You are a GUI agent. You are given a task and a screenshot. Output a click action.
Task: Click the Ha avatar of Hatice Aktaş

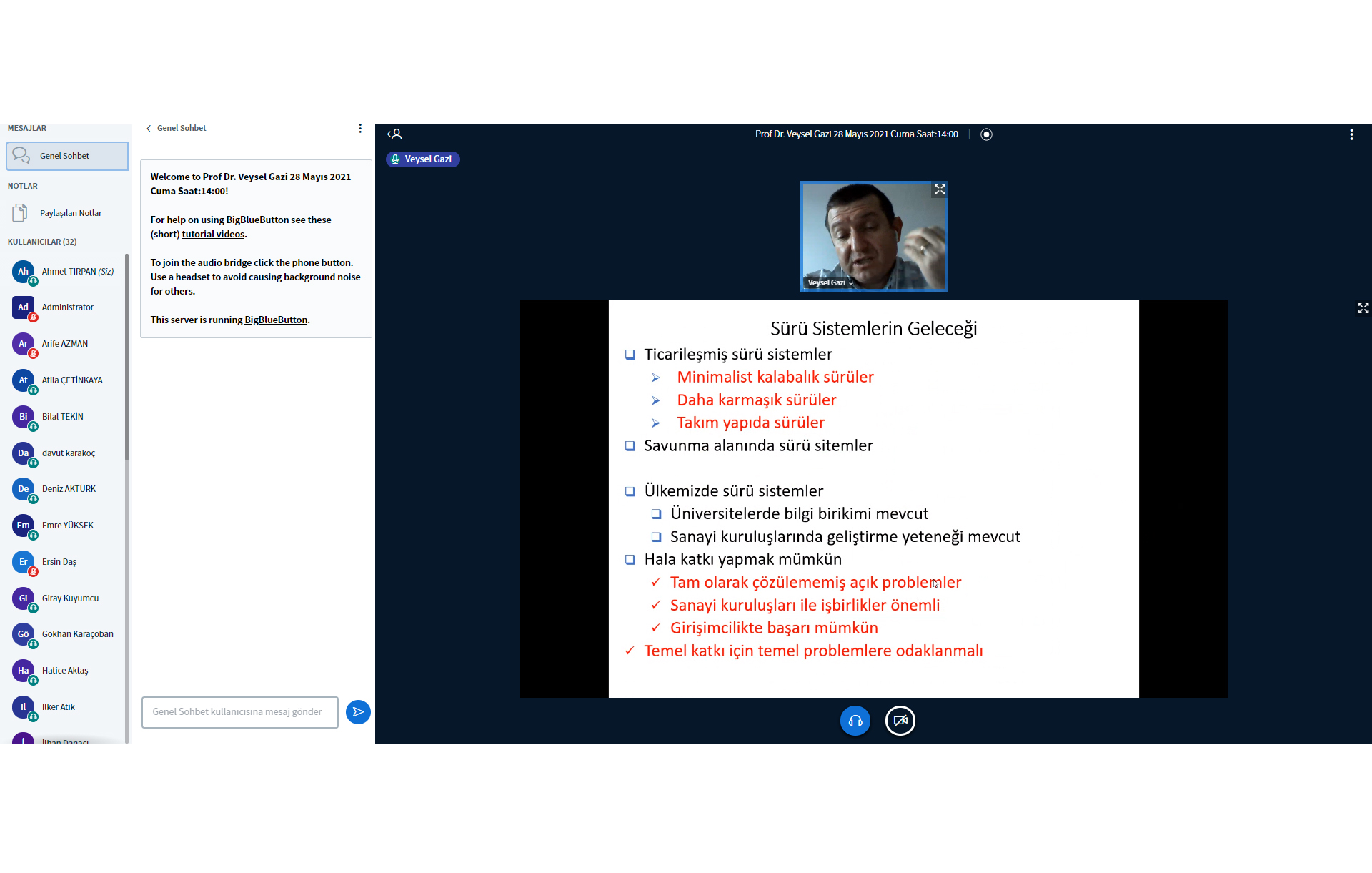coord(23,671)
